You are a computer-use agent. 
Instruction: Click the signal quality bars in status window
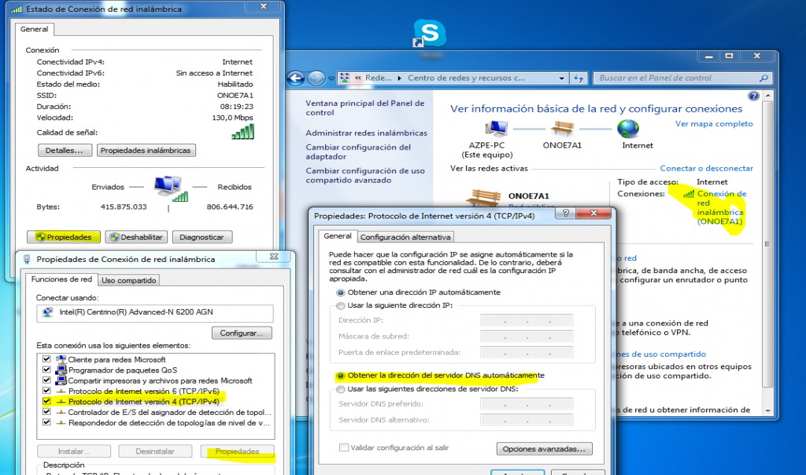243,132
